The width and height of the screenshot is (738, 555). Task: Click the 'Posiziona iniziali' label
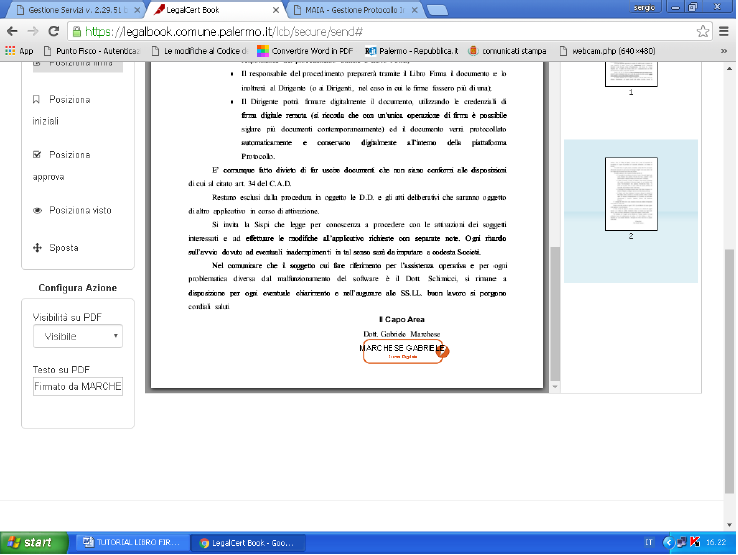(x=61, y=110)
